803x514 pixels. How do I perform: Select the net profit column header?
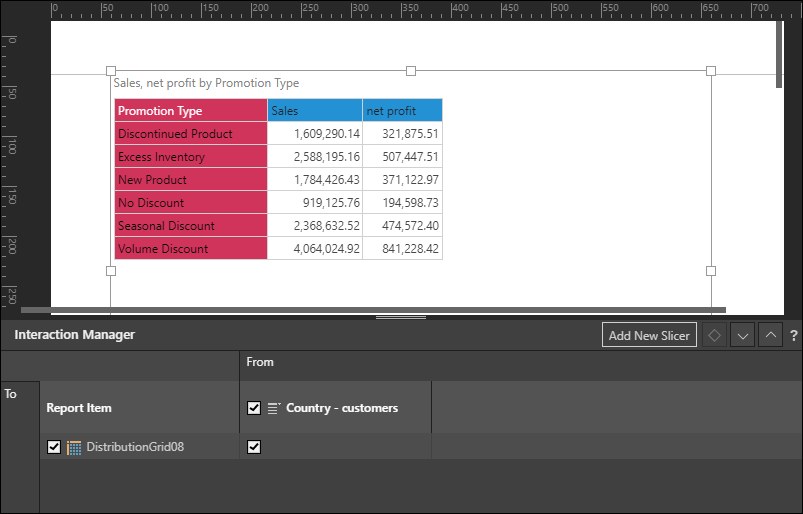pos(402,111)
